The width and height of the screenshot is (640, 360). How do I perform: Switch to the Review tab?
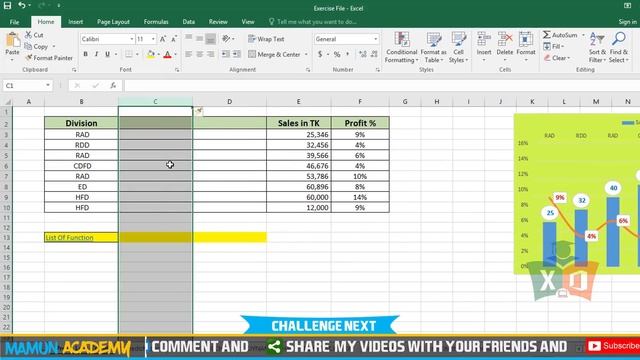pos(218,22)
